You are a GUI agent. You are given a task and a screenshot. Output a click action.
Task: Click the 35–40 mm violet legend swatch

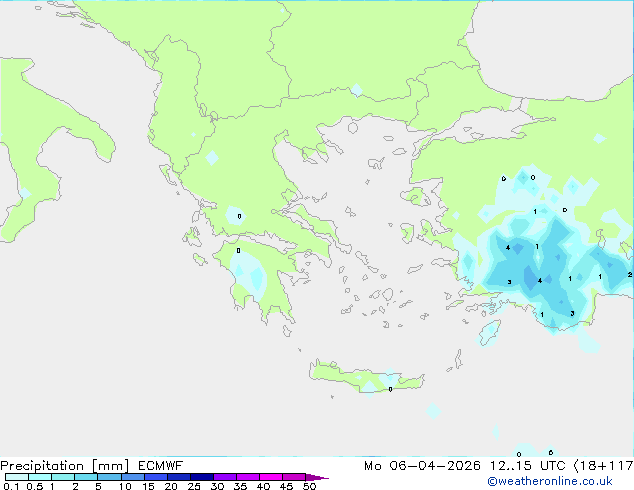point(247,477)
